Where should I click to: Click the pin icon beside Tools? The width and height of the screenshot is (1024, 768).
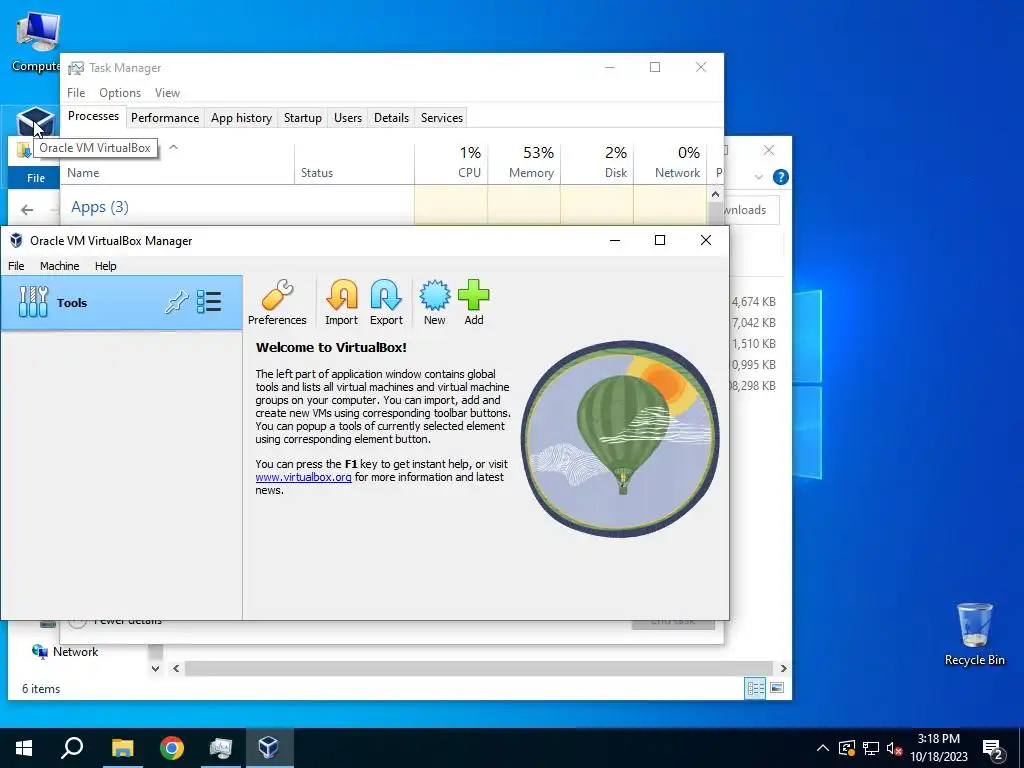[x=176, y=302]
